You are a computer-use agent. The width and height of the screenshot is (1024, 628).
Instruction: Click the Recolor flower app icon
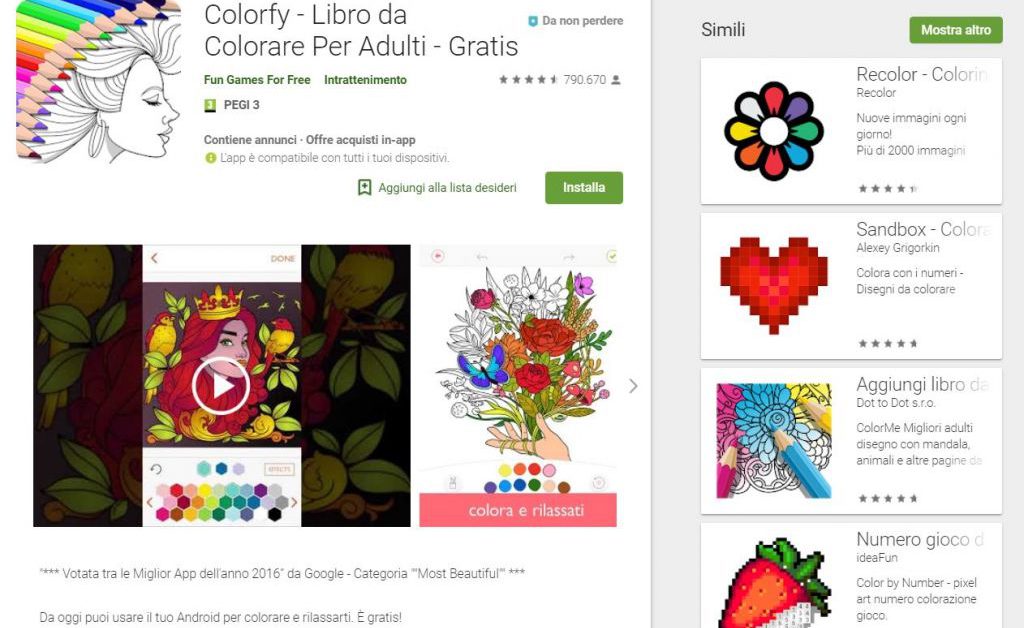click(x=774, y=131)
